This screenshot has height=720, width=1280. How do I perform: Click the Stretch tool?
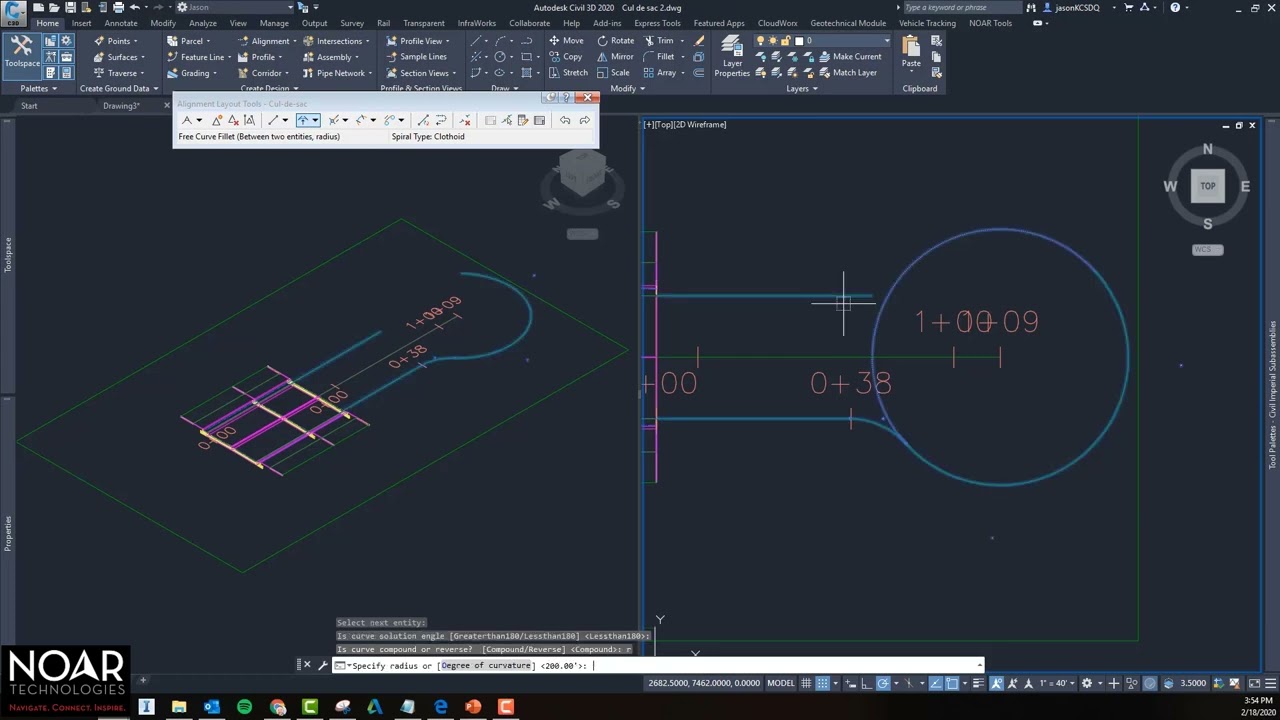coord(568,73)
